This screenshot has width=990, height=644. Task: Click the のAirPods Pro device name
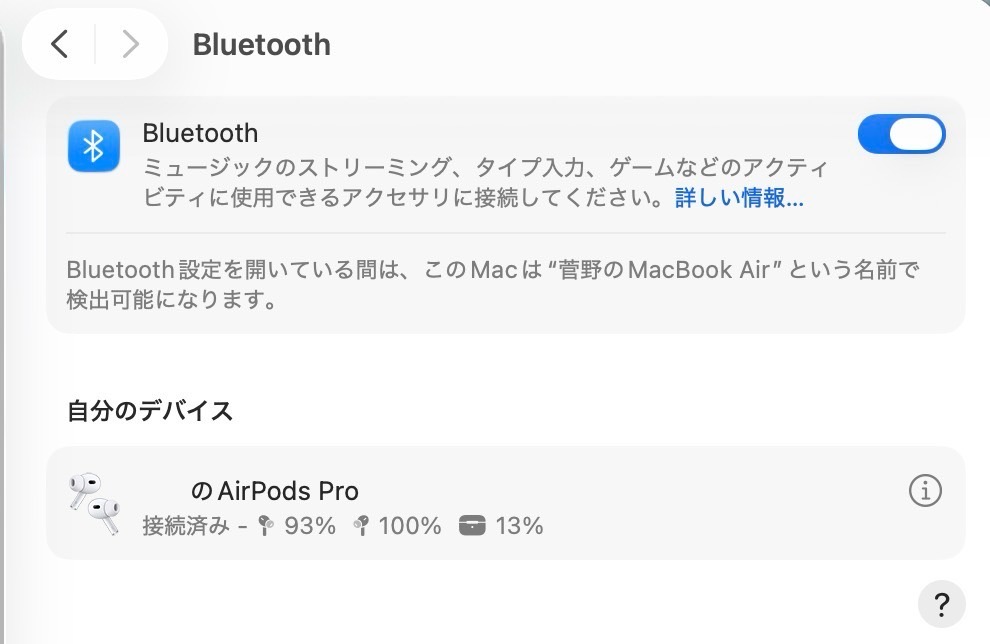(277, 490)
